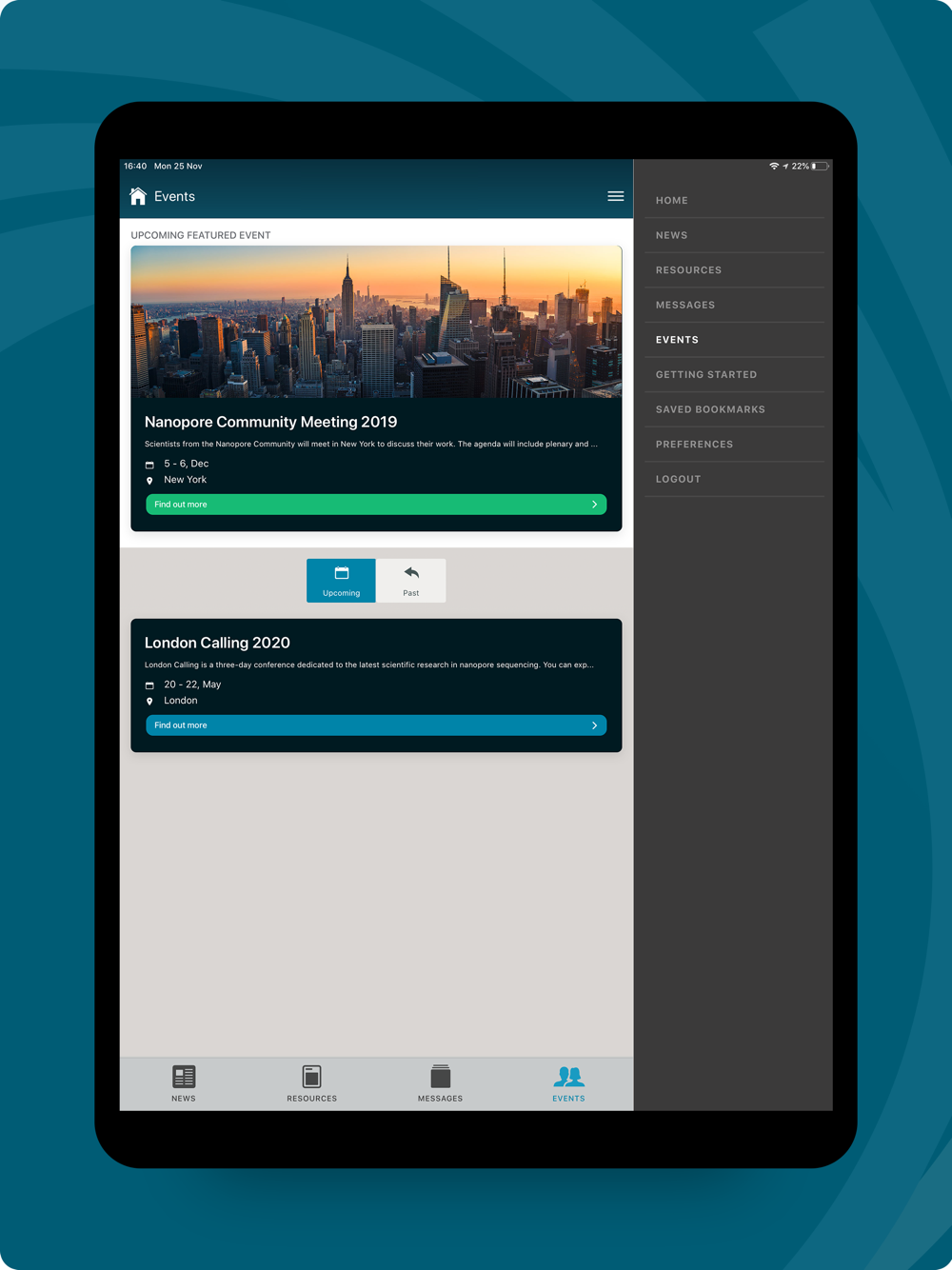
Task: Tap the 5 - 6, Dec date text
Action: [187, 464]
